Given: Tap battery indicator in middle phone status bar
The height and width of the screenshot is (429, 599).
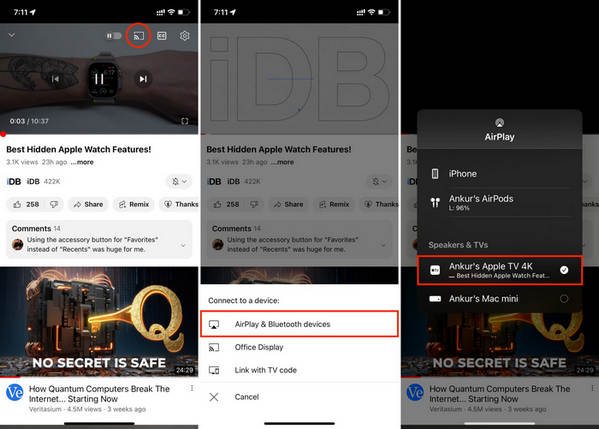Looking at the screenshot, I should tap(384, 12).
